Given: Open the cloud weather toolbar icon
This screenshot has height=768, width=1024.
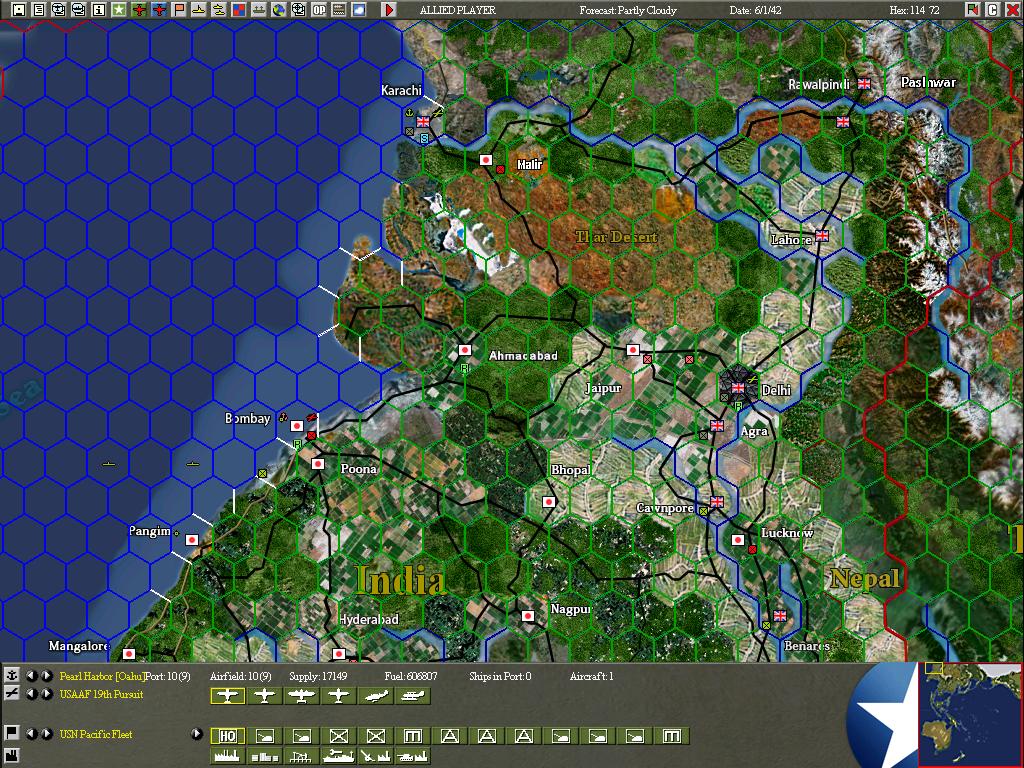Looking at the screenshot, I should click(x=359, y=9).
